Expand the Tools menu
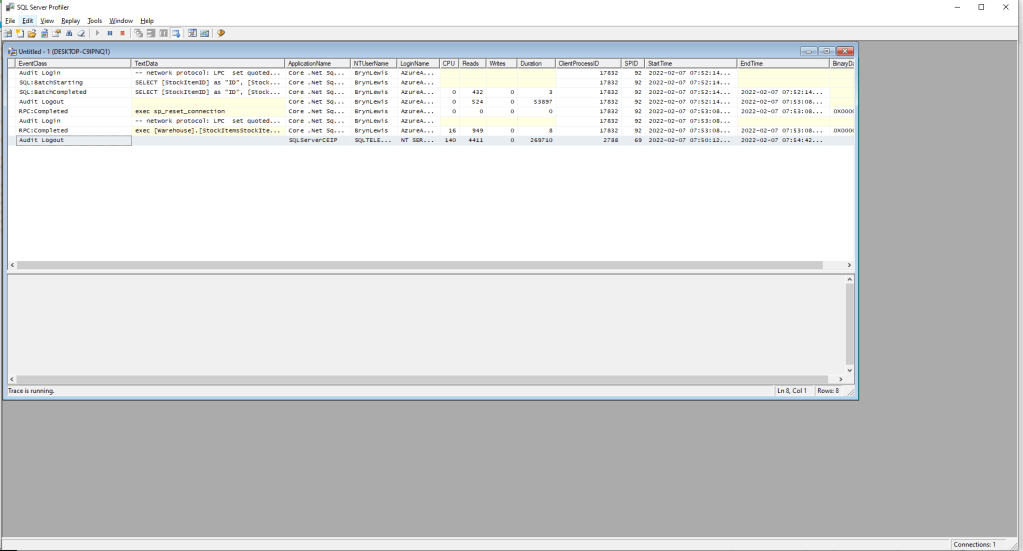Viewport: 1023px width, 551px height. 95,20
